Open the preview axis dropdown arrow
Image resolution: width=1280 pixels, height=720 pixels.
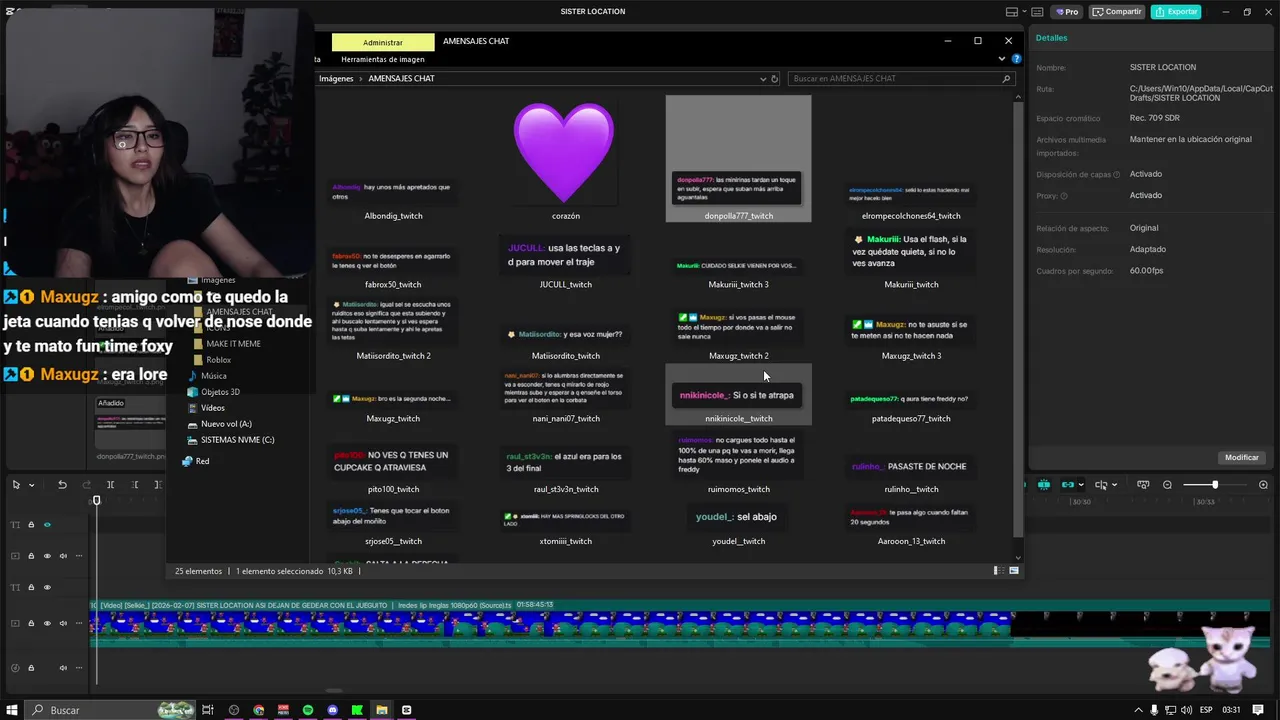(x=1115, y=485)
